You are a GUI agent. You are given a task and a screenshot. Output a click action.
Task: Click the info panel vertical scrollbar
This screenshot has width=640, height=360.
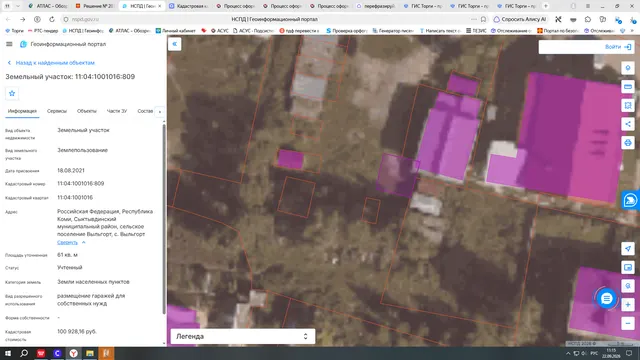[164, 218]
